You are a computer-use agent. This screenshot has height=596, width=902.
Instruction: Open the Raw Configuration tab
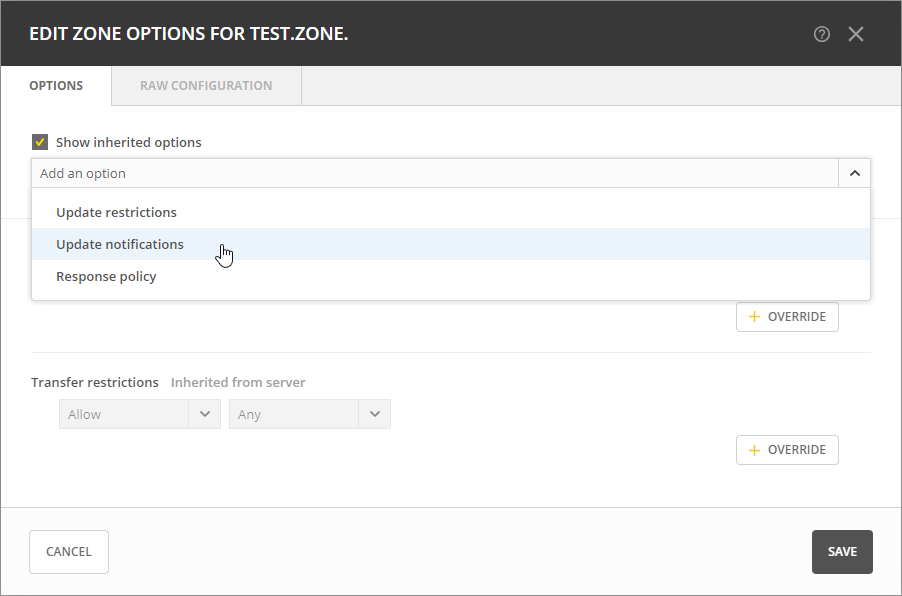[x=206, y=86]
